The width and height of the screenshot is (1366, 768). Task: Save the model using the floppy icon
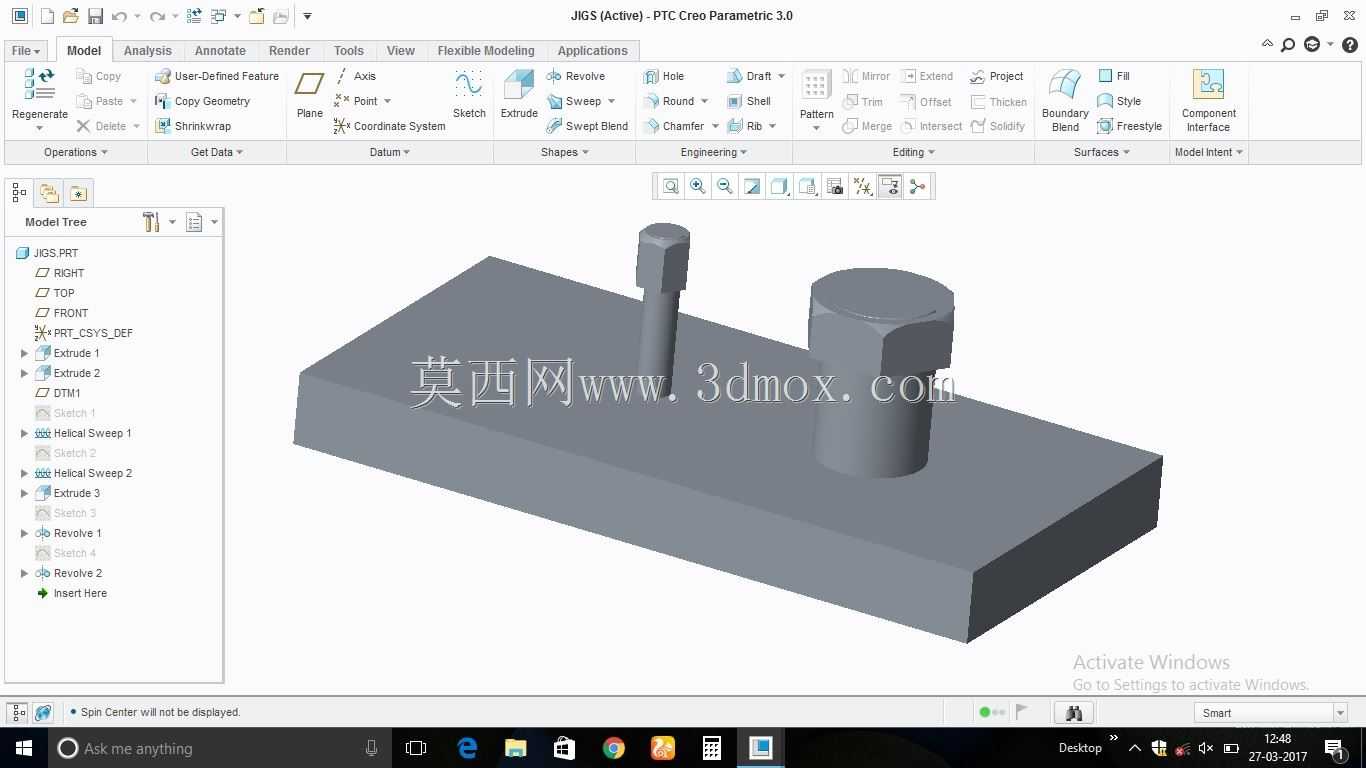(95, 16)
